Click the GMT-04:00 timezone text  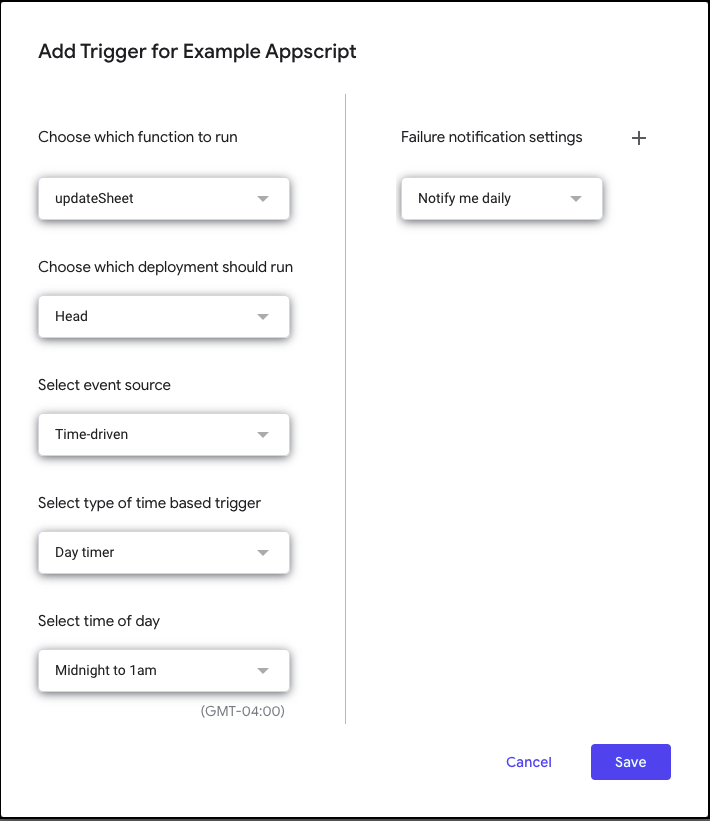[242, 711]
